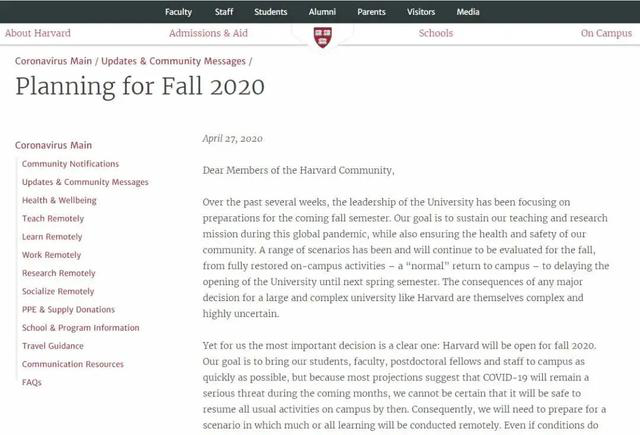Image resolution: width=640 pixels, height=435 pixels.
Task: Open PPE & Supply Donations sidebar link
Action: click(68, 310)
